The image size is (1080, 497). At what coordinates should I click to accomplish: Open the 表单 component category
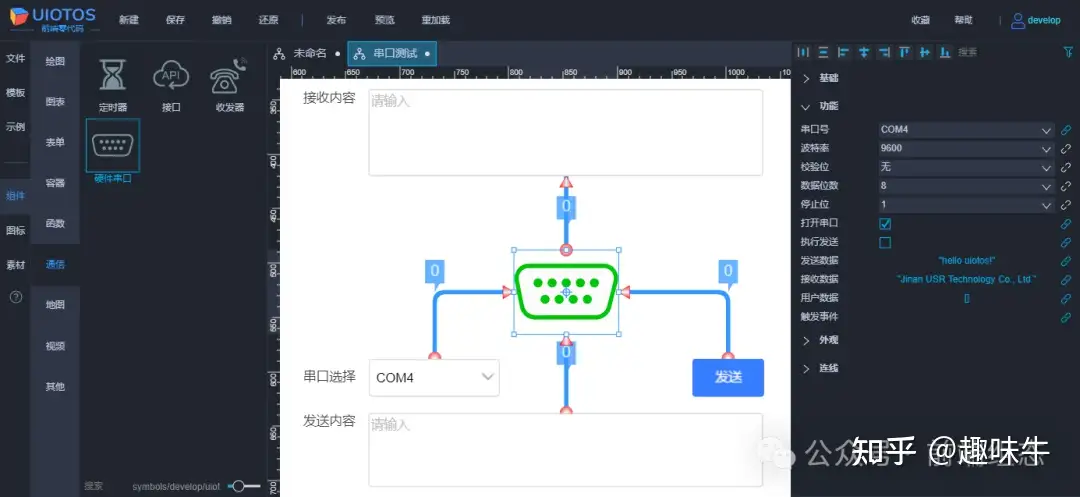(55, 142)
